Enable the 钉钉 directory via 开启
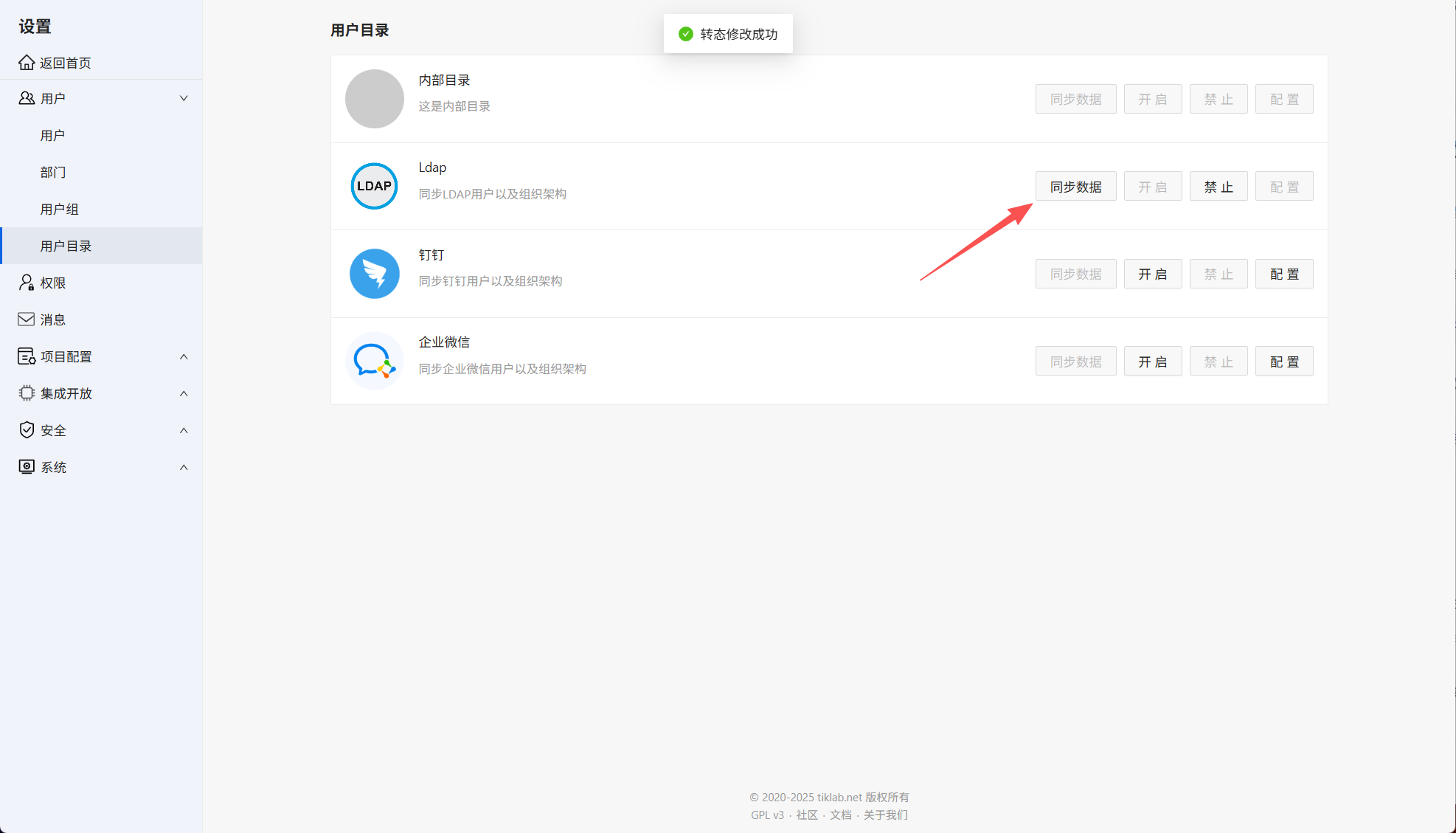Screen dimensions: 1456x833 (1152, 273)
